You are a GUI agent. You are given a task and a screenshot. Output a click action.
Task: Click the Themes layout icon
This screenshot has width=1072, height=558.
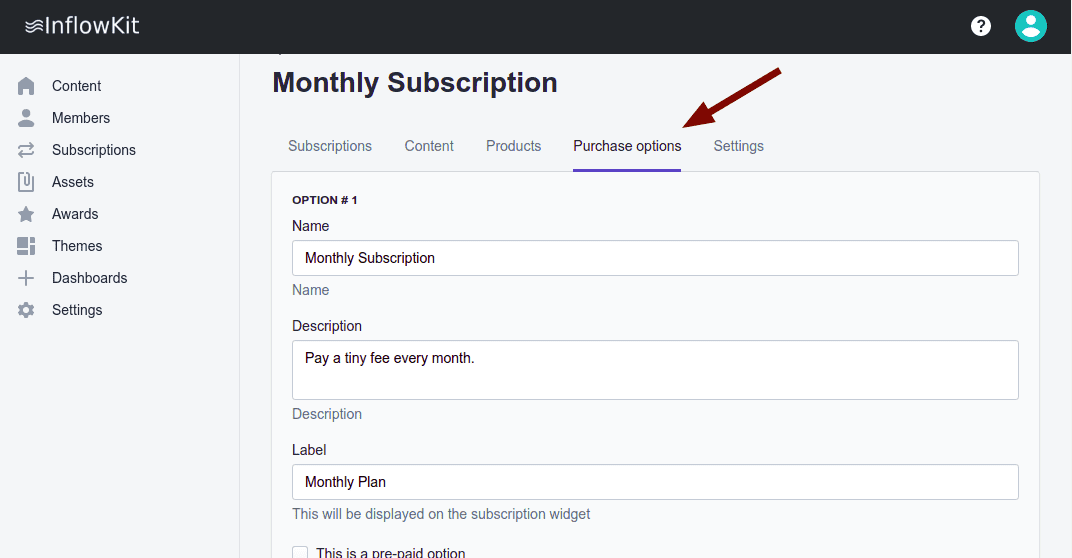click(27, 246)
